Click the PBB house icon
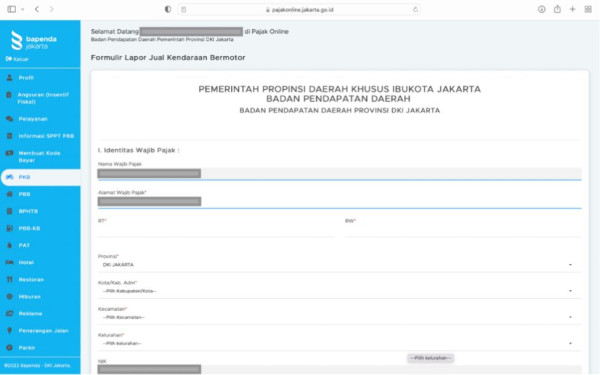Viewport: 600px width, 375px height. [x=10, y=194]
